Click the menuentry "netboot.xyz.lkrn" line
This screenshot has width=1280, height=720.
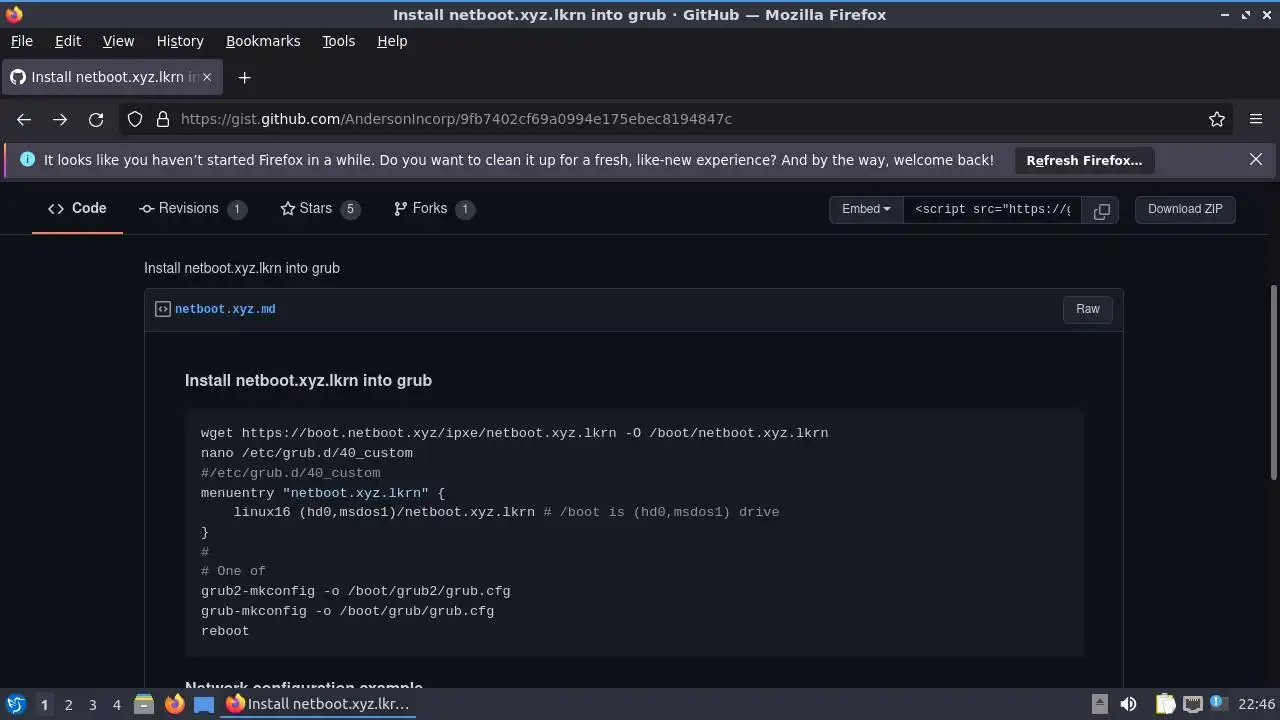322,493
